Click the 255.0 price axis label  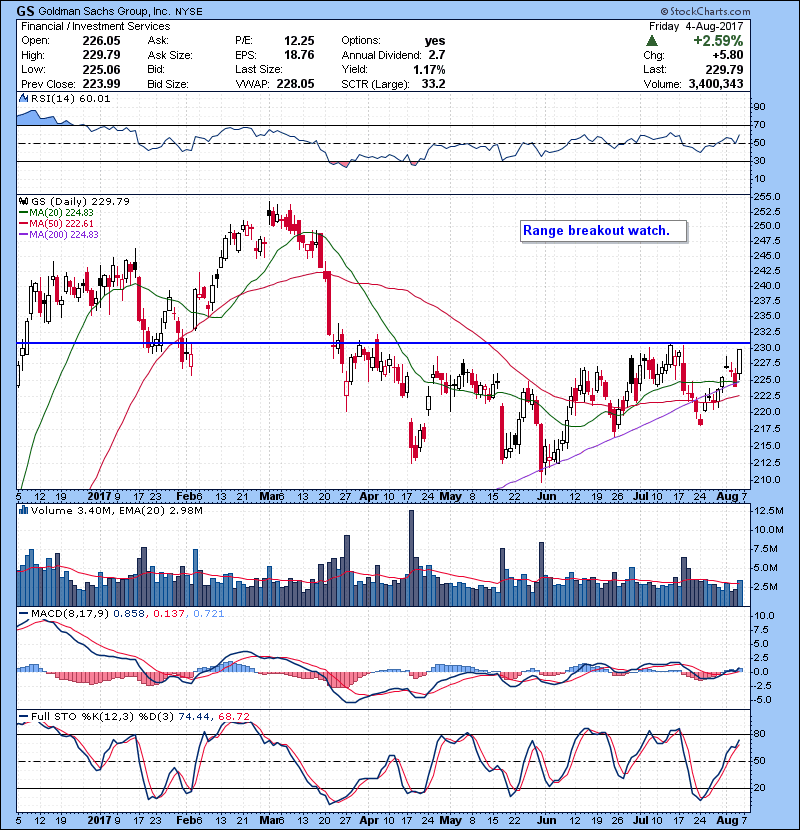767,196
